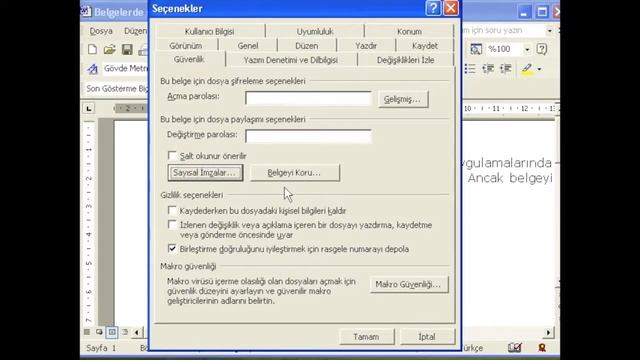640x360 pixels.
Task: Open the Konum tab
Action: tap(409, 31)
